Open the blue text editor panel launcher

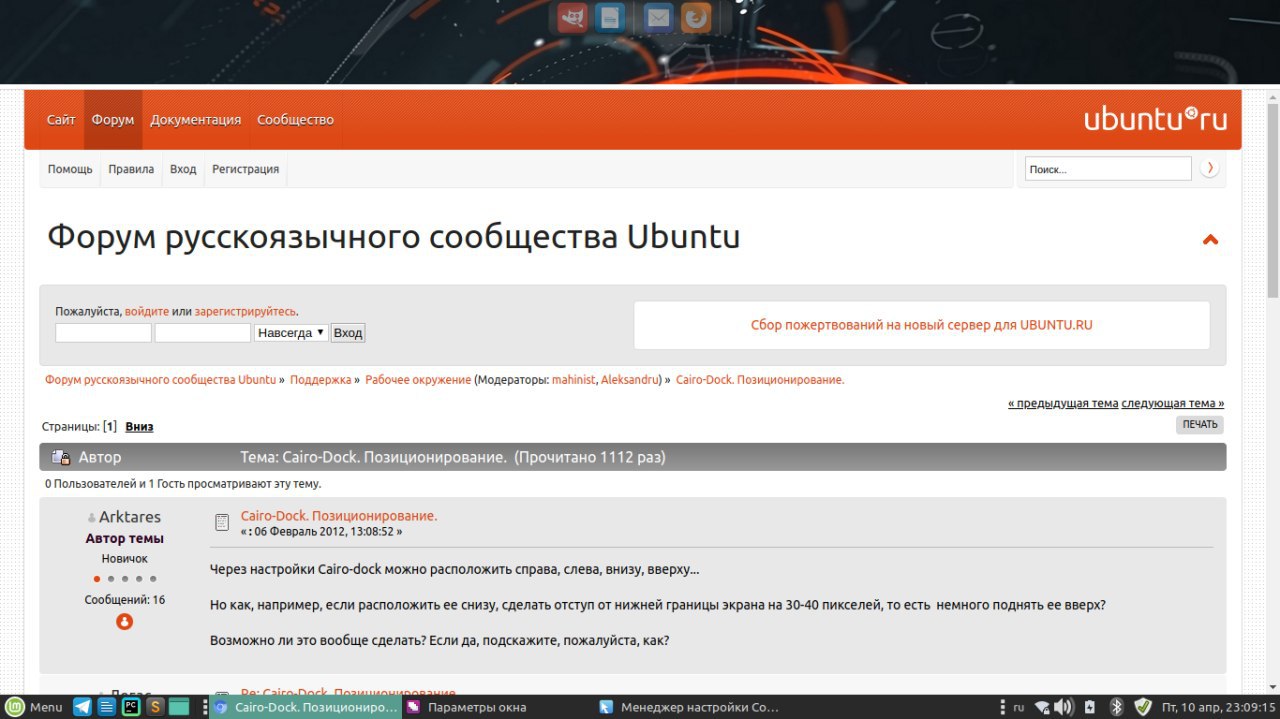tap(107, 707)
